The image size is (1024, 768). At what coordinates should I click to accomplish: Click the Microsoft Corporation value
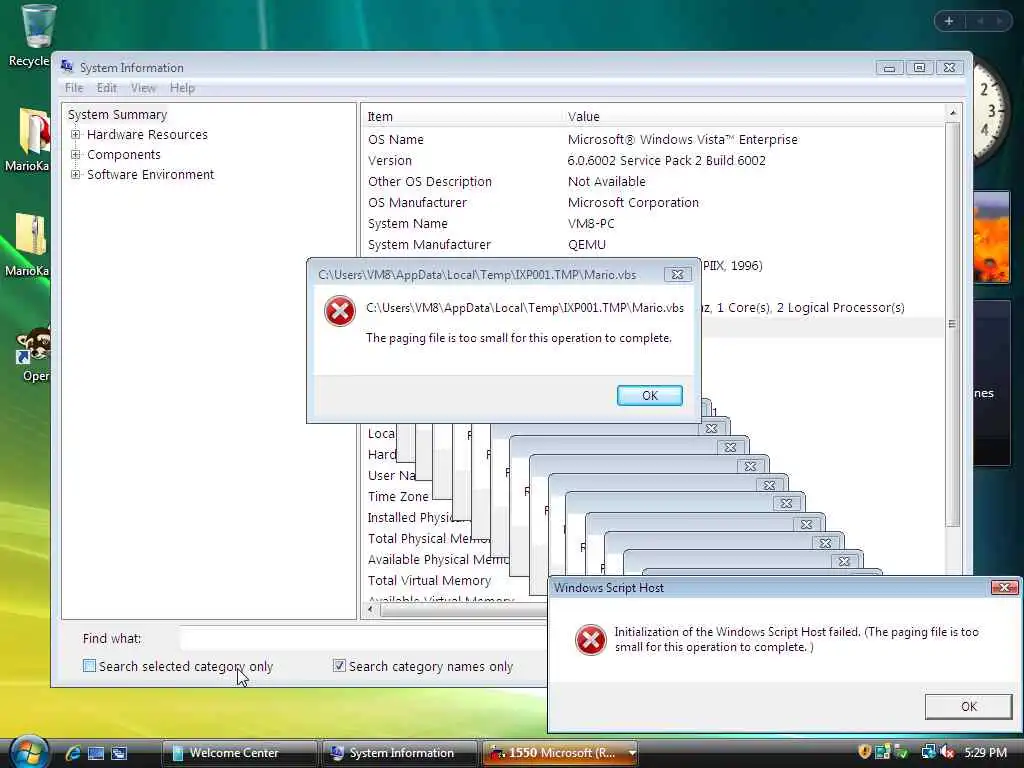click(633, 202)
